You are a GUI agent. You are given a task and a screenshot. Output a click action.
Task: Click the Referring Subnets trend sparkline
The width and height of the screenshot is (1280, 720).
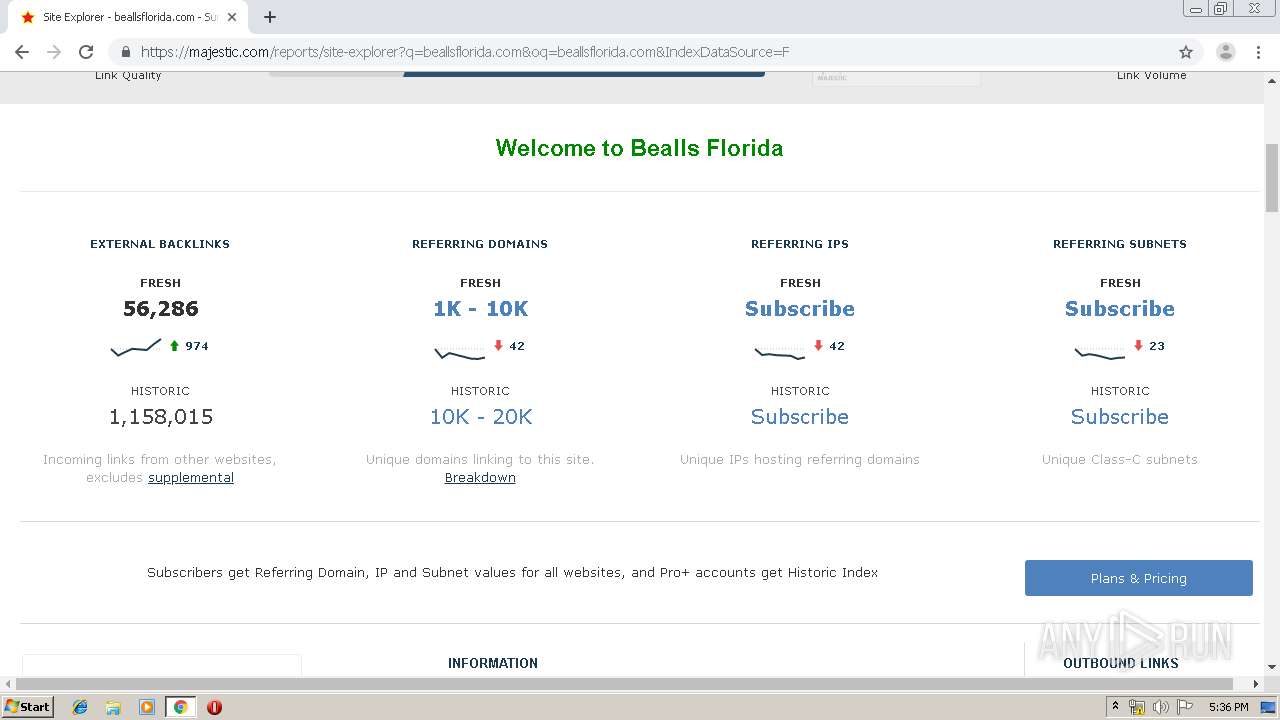click(1100, 352)
